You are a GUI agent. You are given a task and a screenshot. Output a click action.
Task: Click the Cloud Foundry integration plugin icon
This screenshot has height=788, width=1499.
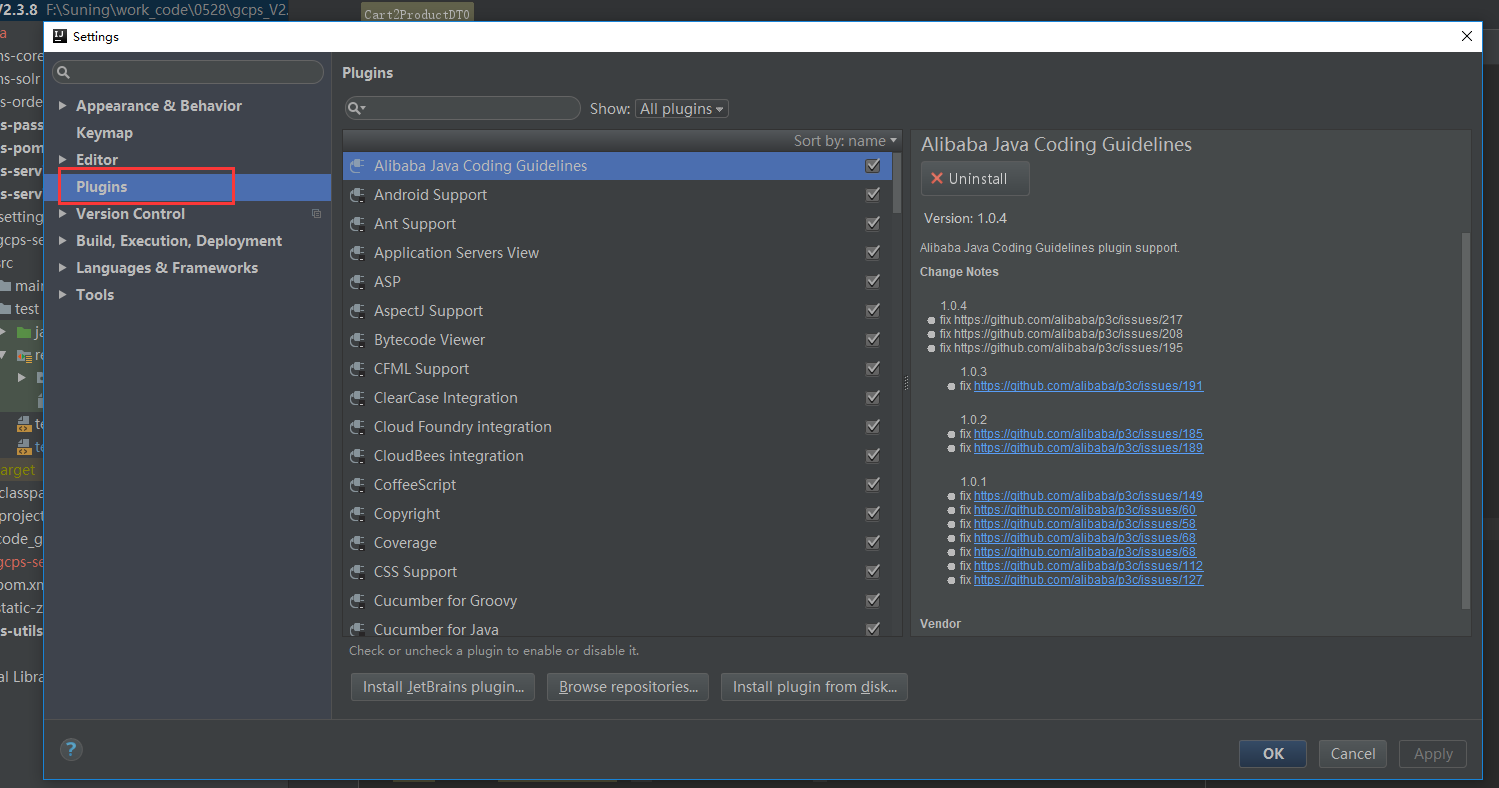pos(357,427)
